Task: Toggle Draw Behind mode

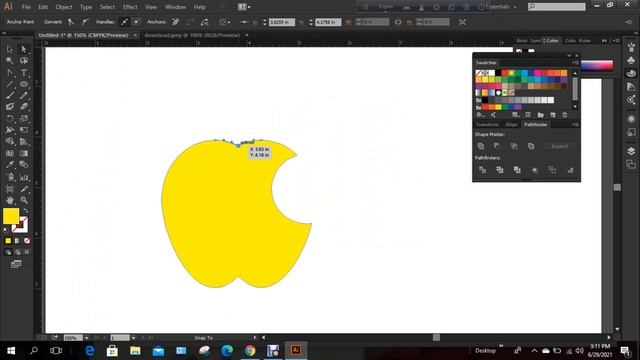Action: [x=17, y=252]
